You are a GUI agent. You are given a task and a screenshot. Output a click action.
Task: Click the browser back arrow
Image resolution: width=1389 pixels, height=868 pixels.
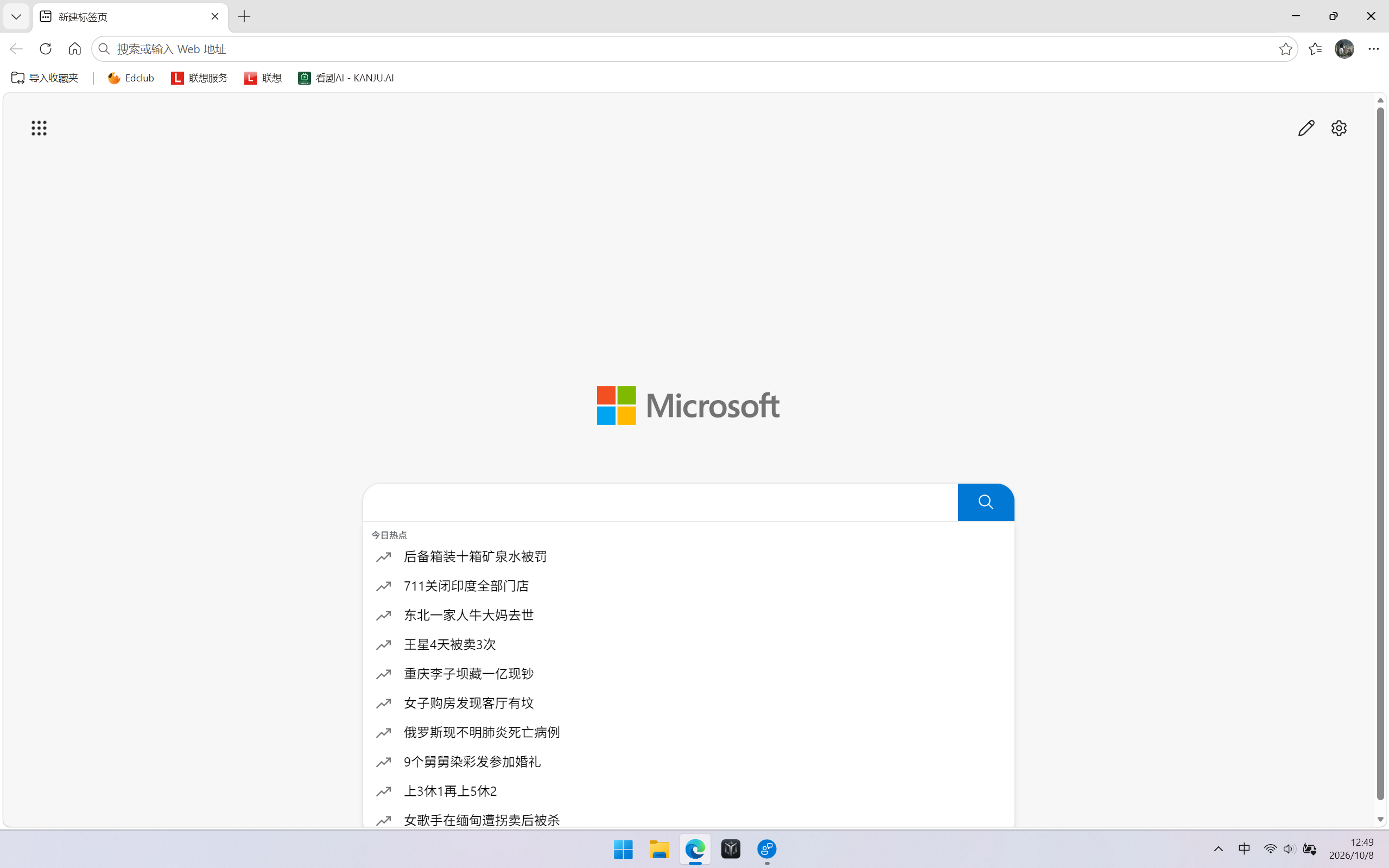(16, 49)
